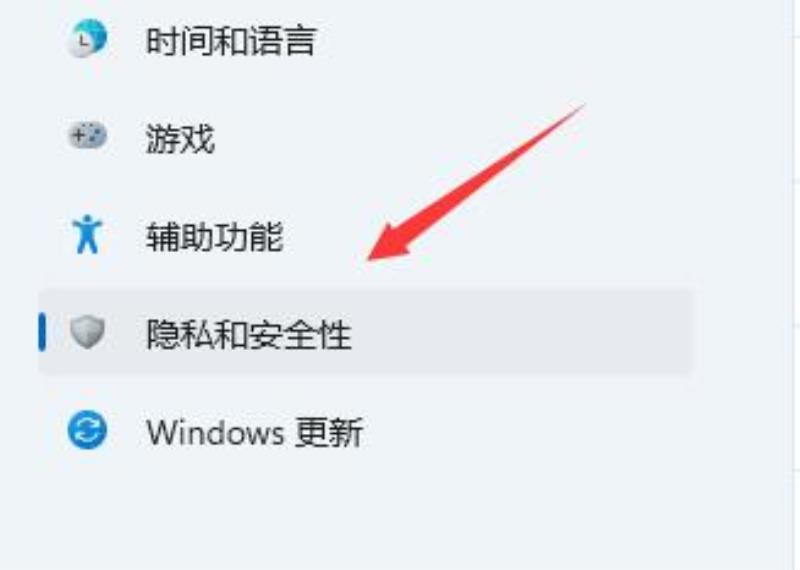Select the accessibility person figure icon
Screen dimensions: 800x570
(87, 234)
